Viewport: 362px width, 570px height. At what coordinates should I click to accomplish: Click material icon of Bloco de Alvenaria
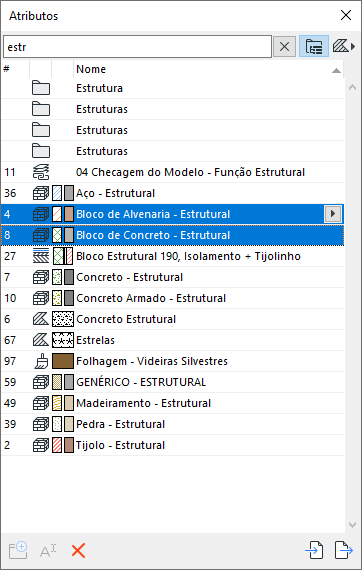(x=41, y=214)
